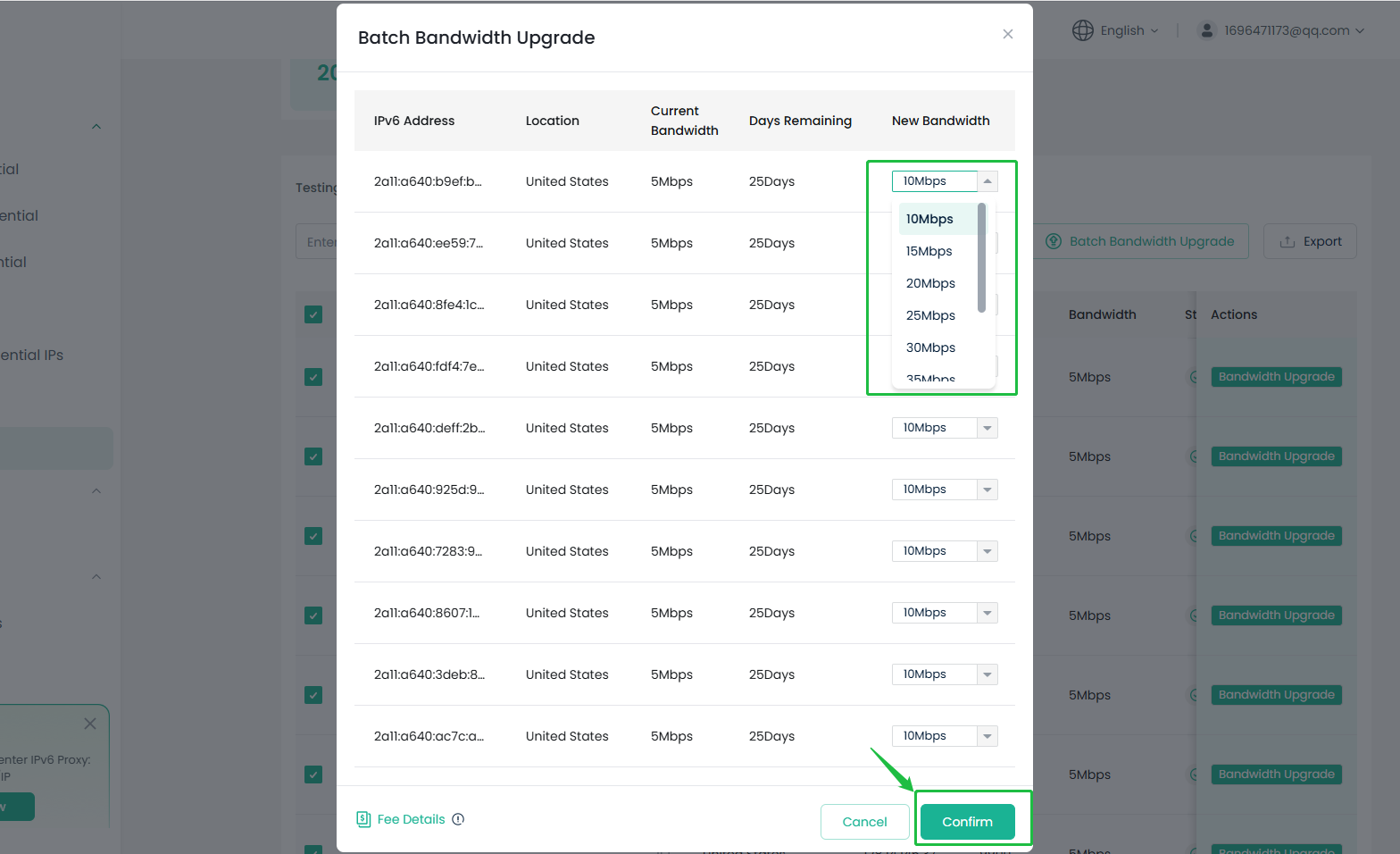Viewport: 1400px width, 854px height.
Task: Uncheck the second row checkbox in table
Action: point(313,456)
